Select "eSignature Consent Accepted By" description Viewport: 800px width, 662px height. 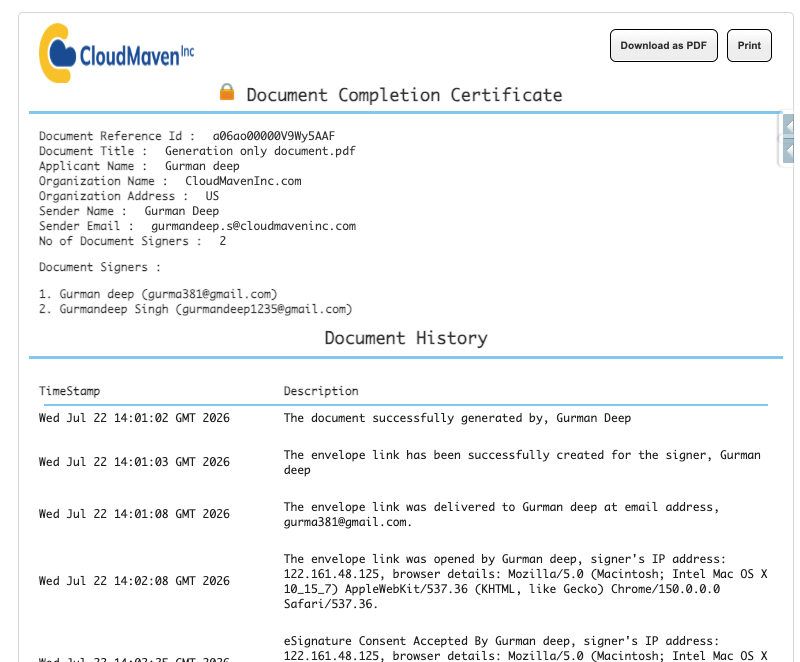(x=526, y=648)
